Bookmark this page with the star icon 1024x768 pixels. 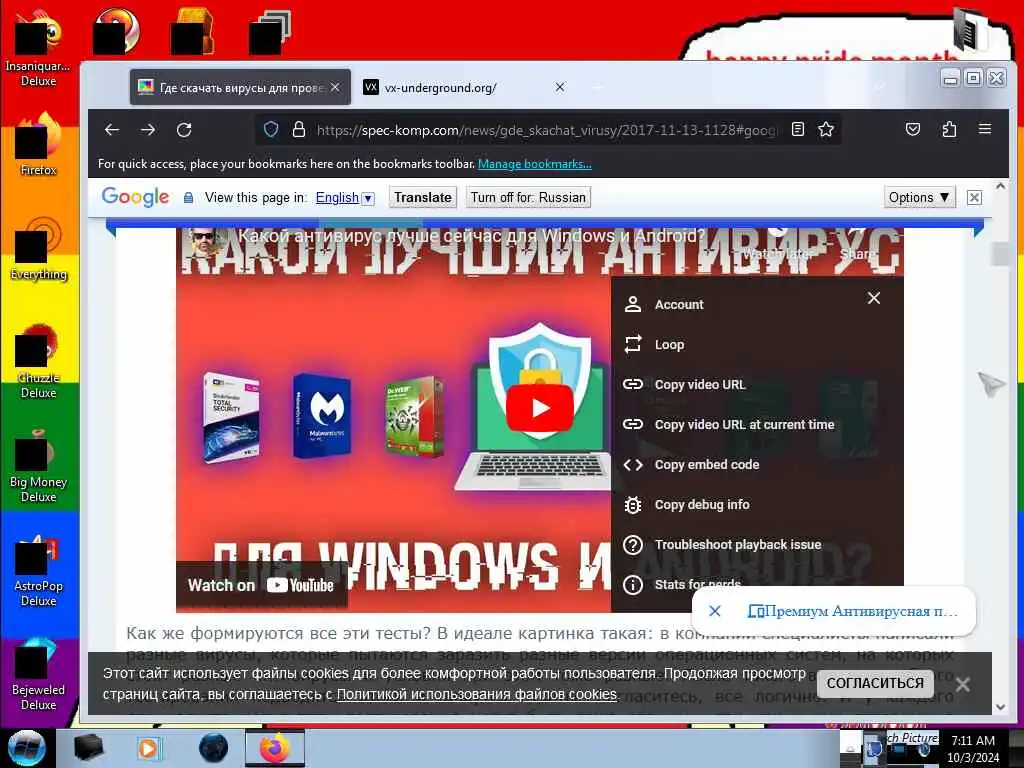point(825,129)
